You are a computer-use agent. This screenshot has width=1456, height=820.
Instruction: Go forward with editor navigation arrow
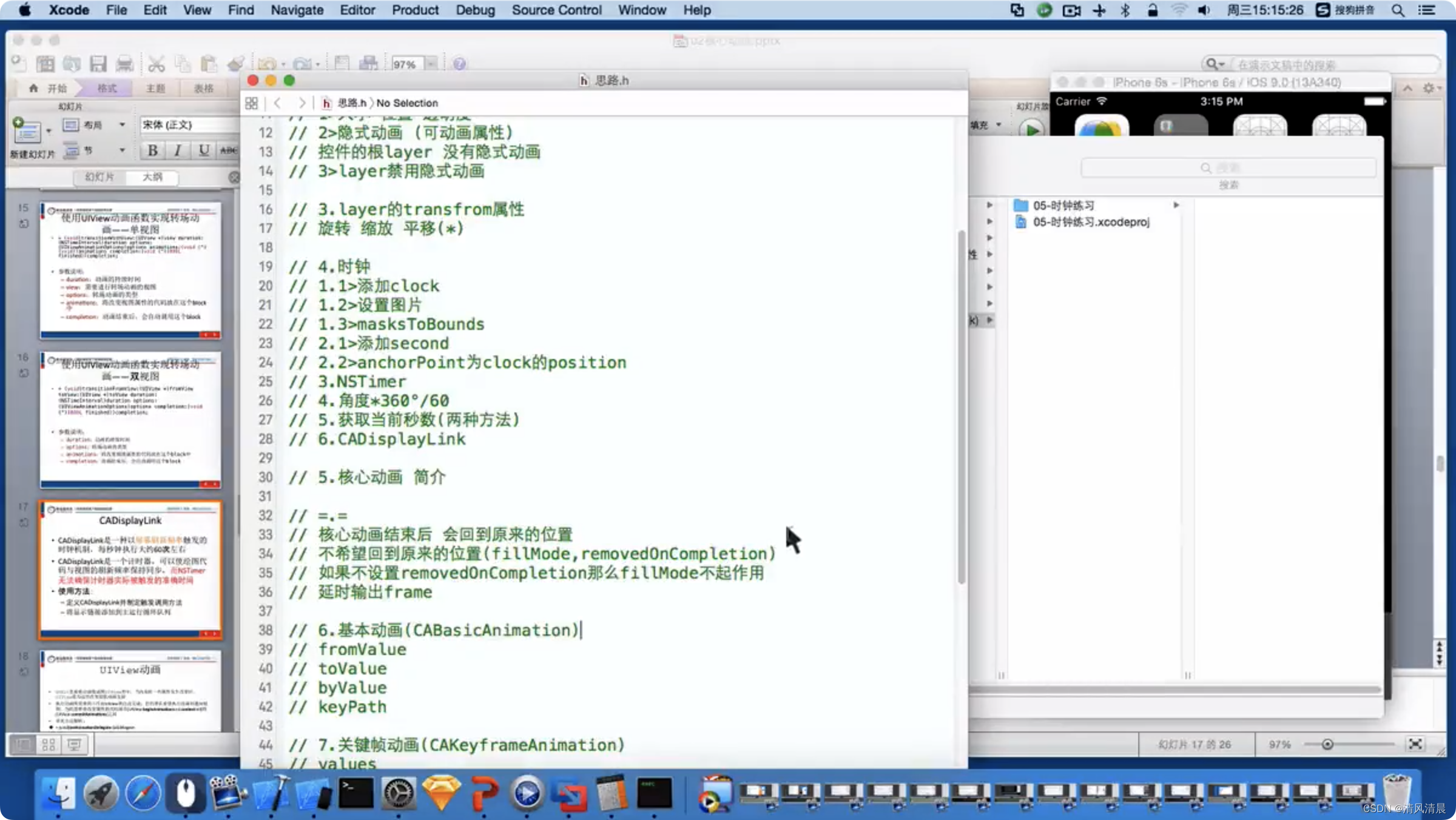pos(302,103)
